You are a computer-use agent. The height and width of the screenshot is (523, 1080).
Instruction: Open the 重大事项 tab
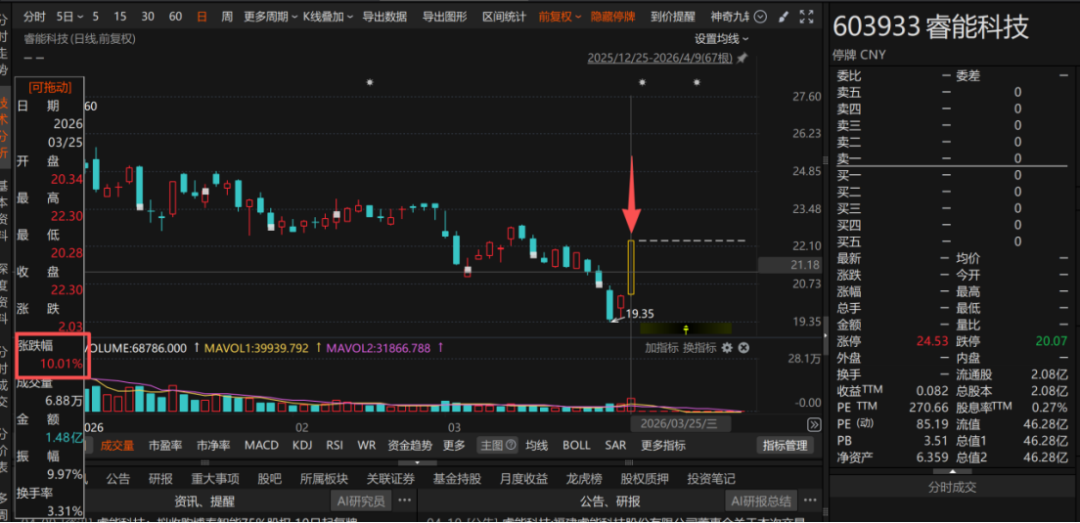click(215, 479)
